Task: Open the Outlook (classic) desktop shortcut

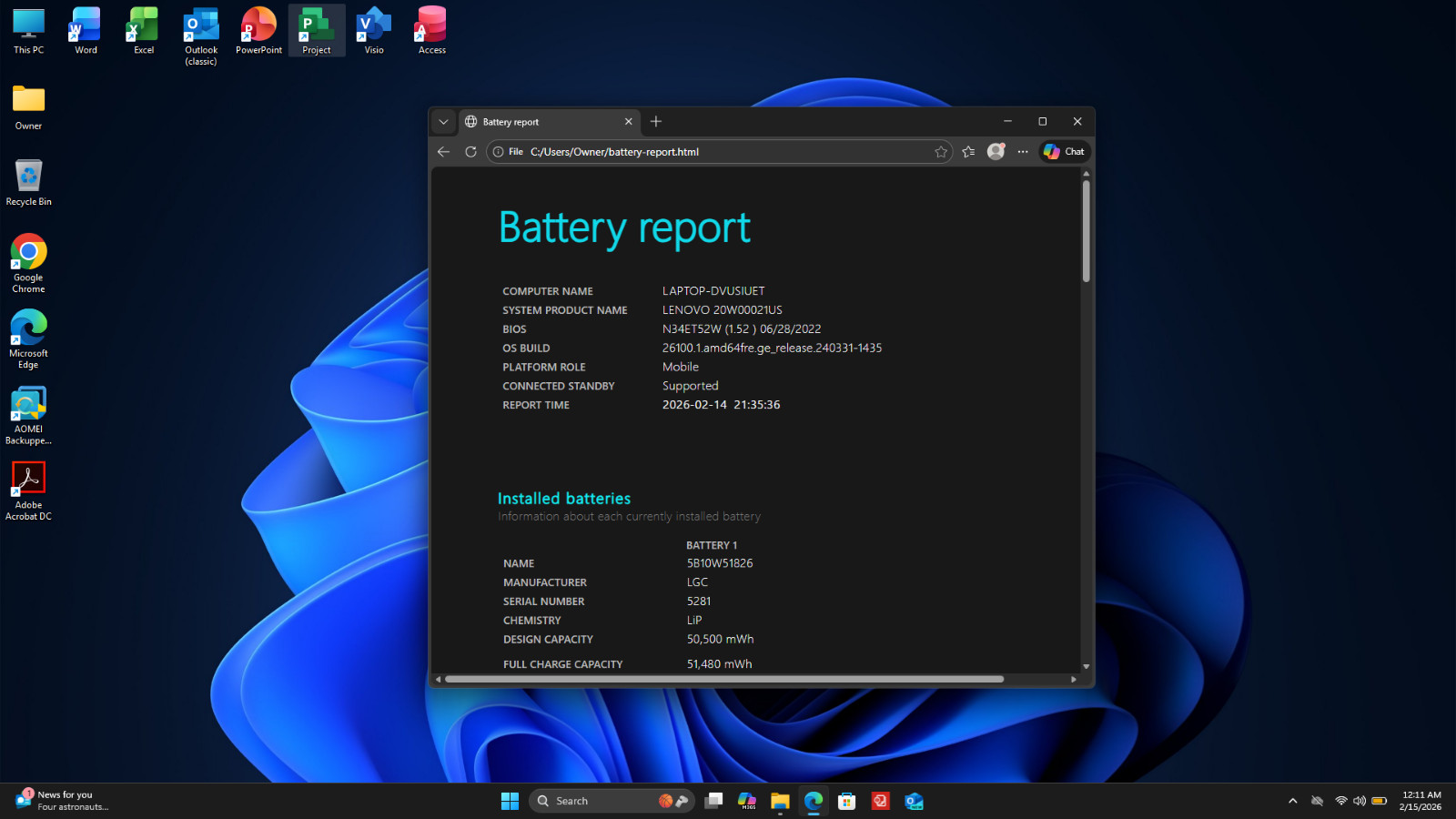Action: tap(201, 36)
